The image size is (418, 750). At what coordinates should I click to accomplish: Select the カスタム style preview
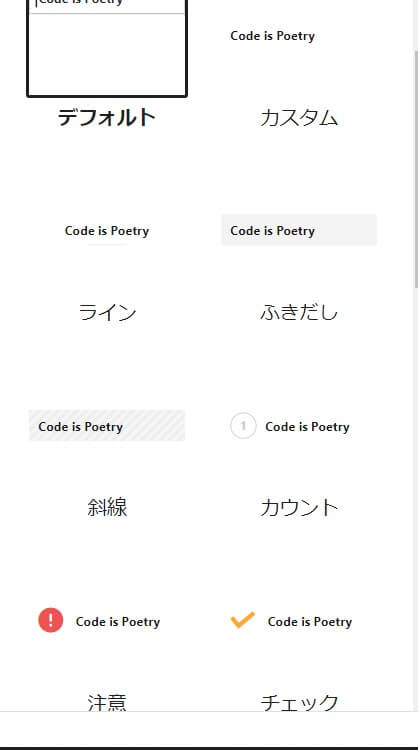pos(299,36)
